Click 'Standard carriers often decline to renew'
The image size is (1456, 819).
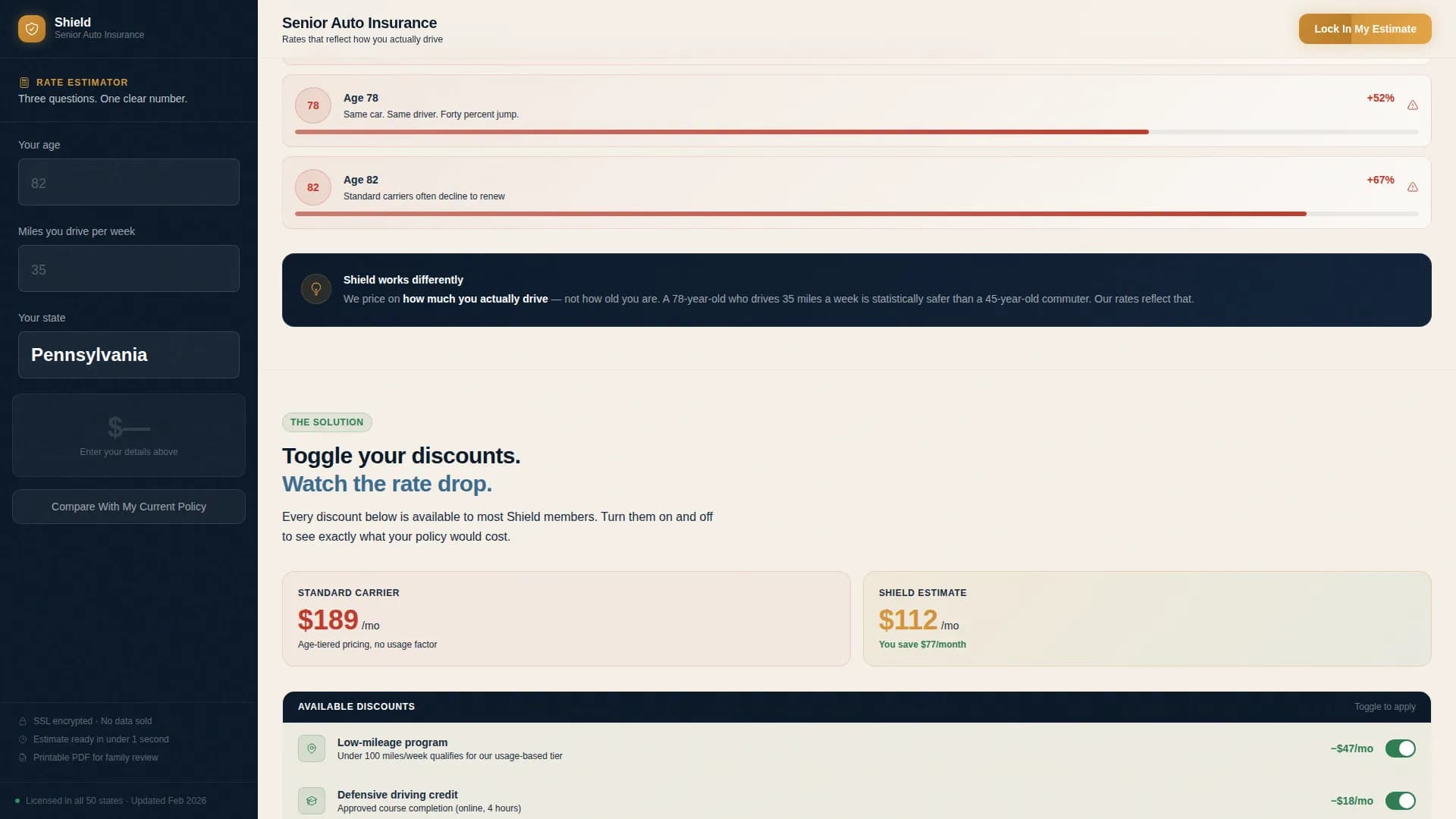(x=424, y=196)
